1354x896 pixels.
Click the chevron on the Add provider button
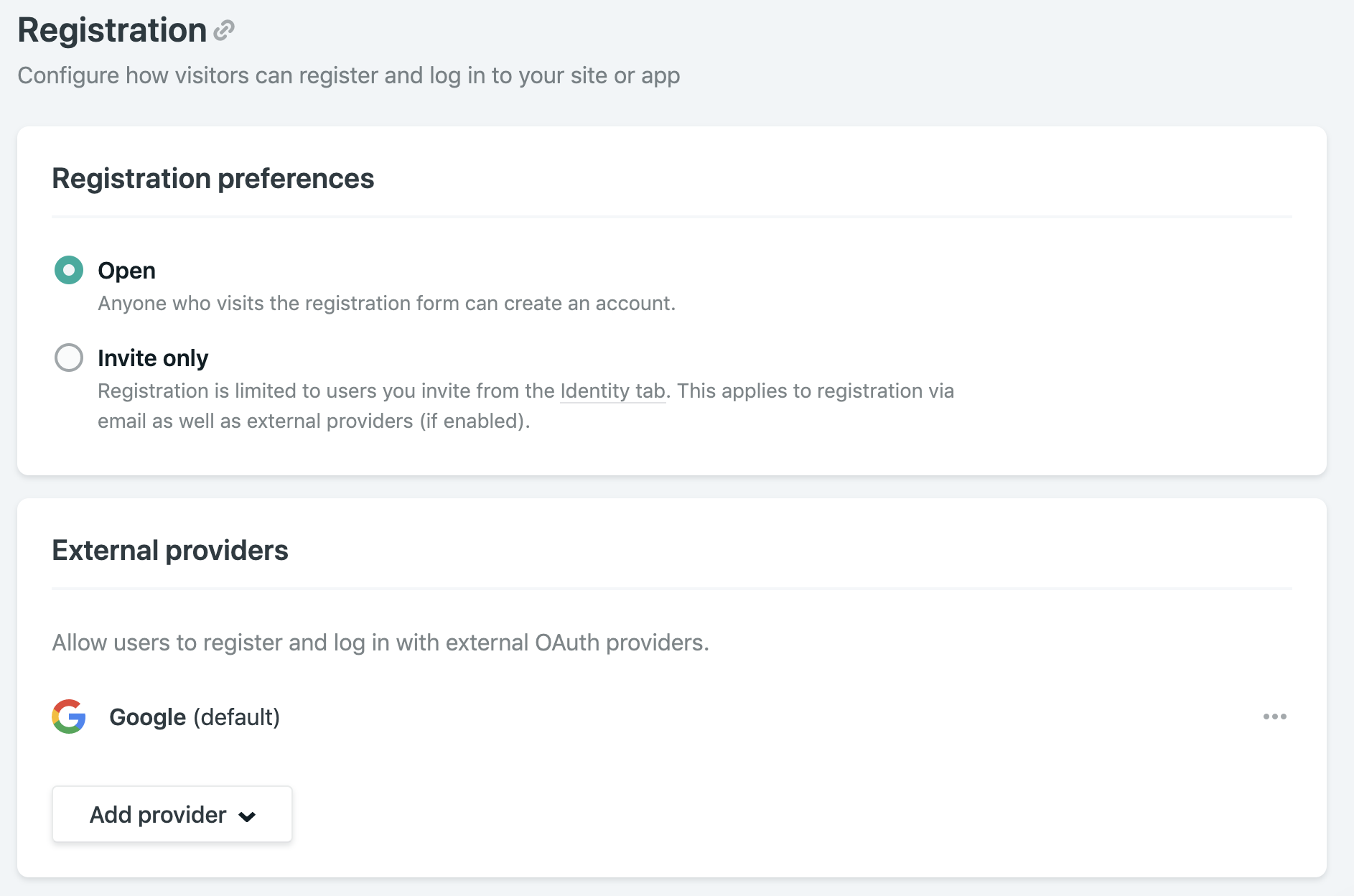[247, 815]
